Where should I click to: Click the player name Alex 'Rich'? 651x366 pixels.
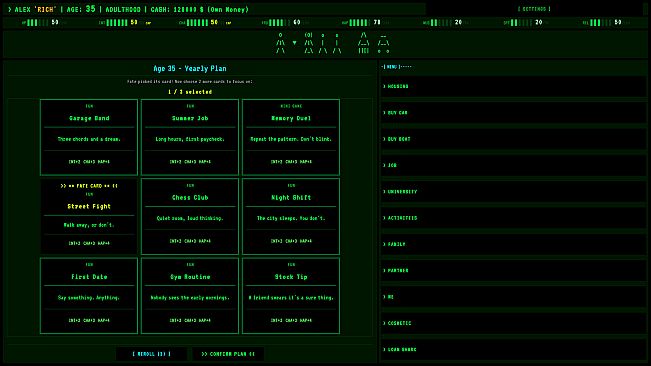35,9
